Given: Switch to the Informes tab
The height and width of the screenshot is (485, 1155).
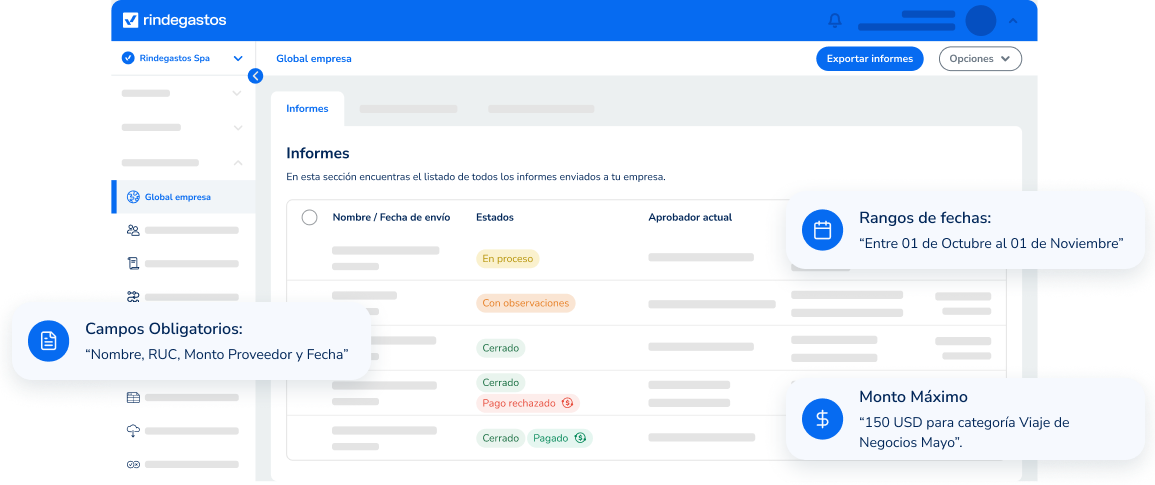Looking at the screenshot, I should tap(307, 109).
